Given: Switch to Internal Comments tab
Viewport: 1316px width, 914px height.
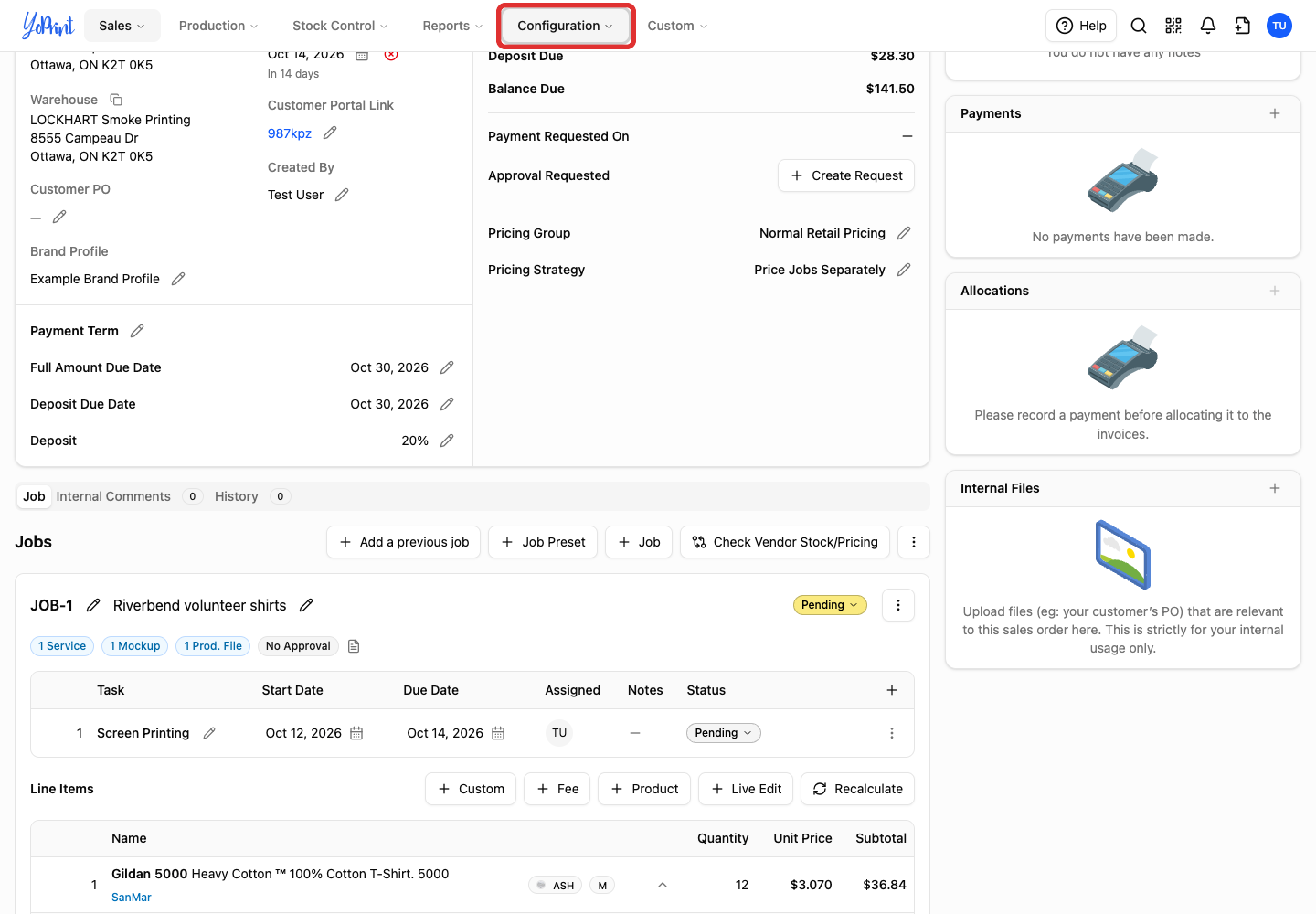Looking at the screenshot, I should click(113, 496).
